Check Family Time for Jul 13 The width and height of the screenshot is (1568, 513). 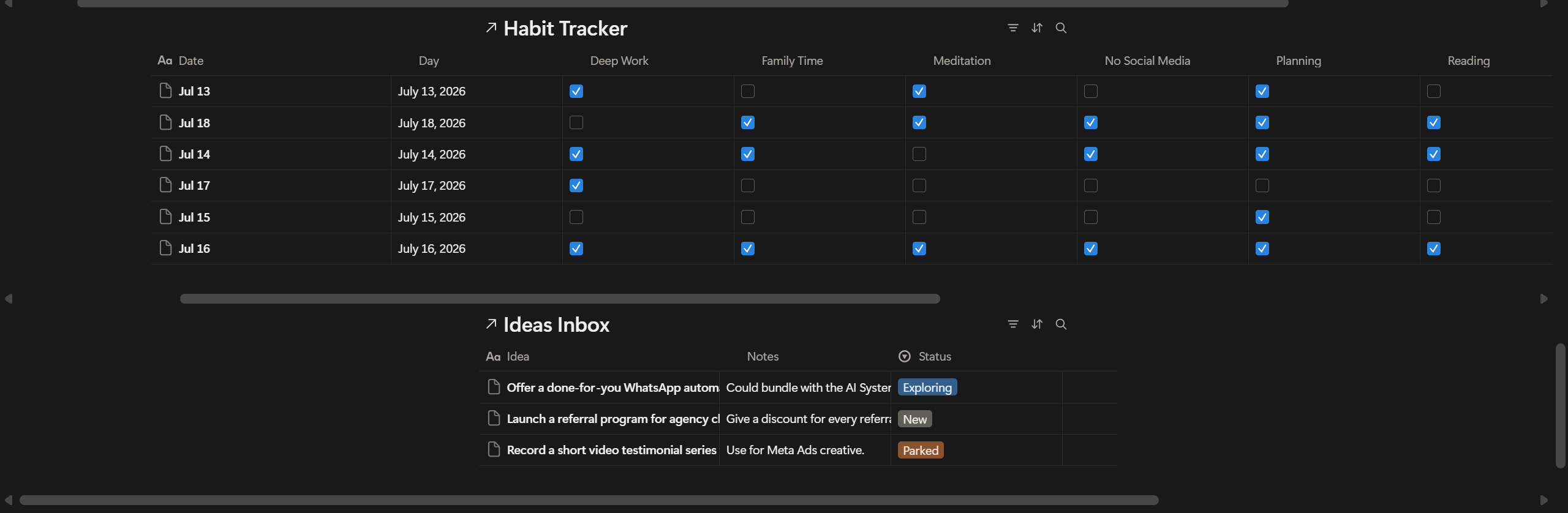tap(747, 91)
